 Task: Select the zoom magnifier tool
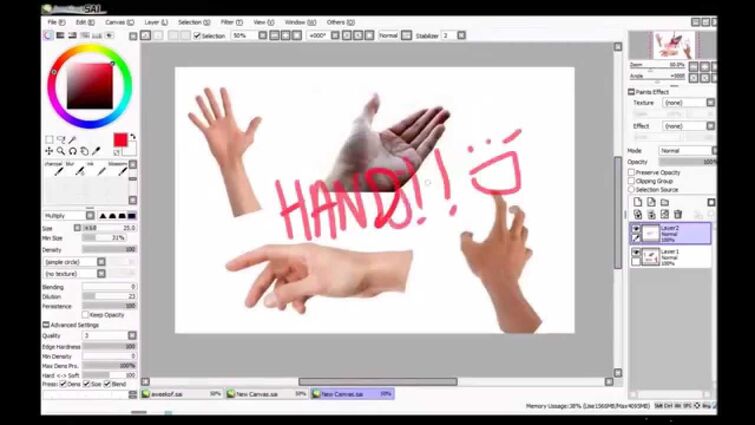click(x=61, y=151)
